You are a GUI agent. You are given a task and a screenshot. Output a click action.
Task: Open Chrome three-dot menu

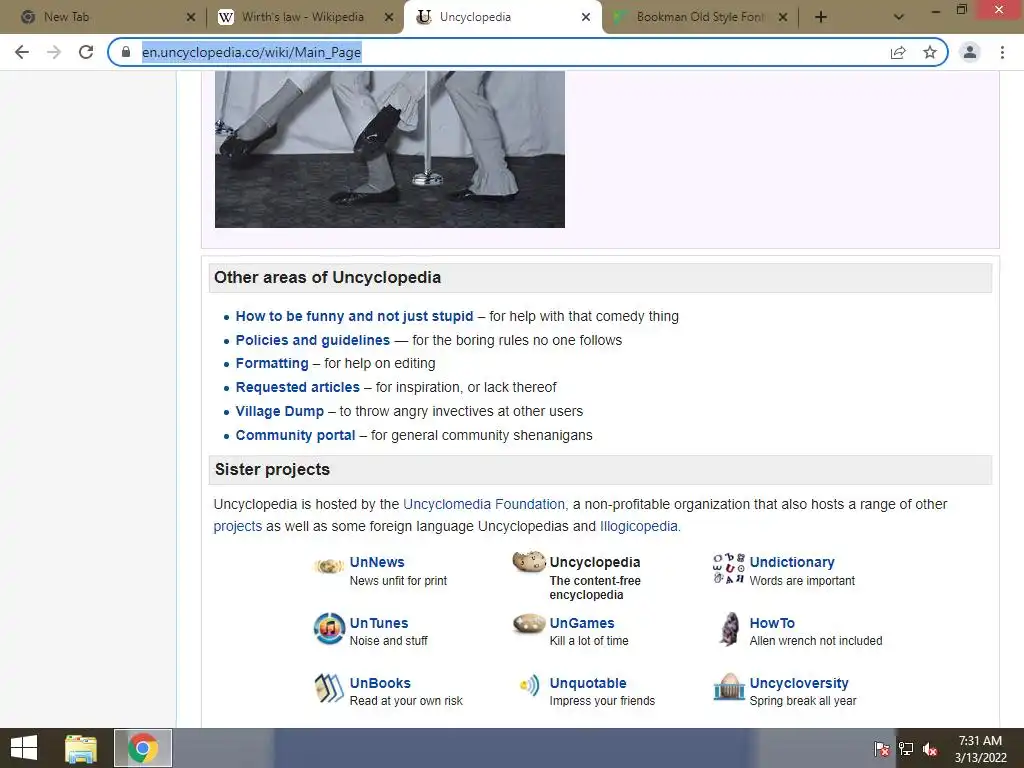pos(1002,52)
